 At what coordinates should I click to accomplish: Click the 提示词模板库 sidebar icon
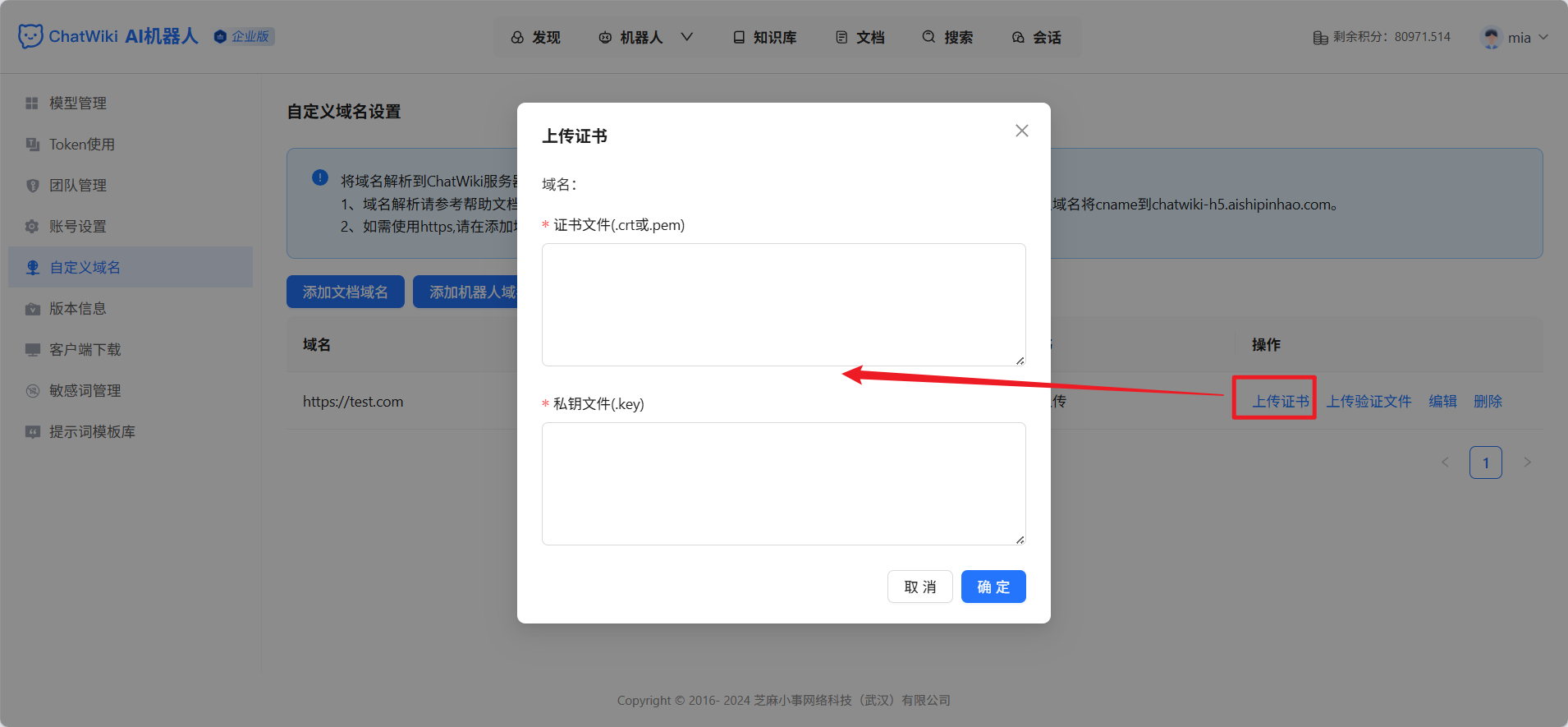tap(32, 432)
